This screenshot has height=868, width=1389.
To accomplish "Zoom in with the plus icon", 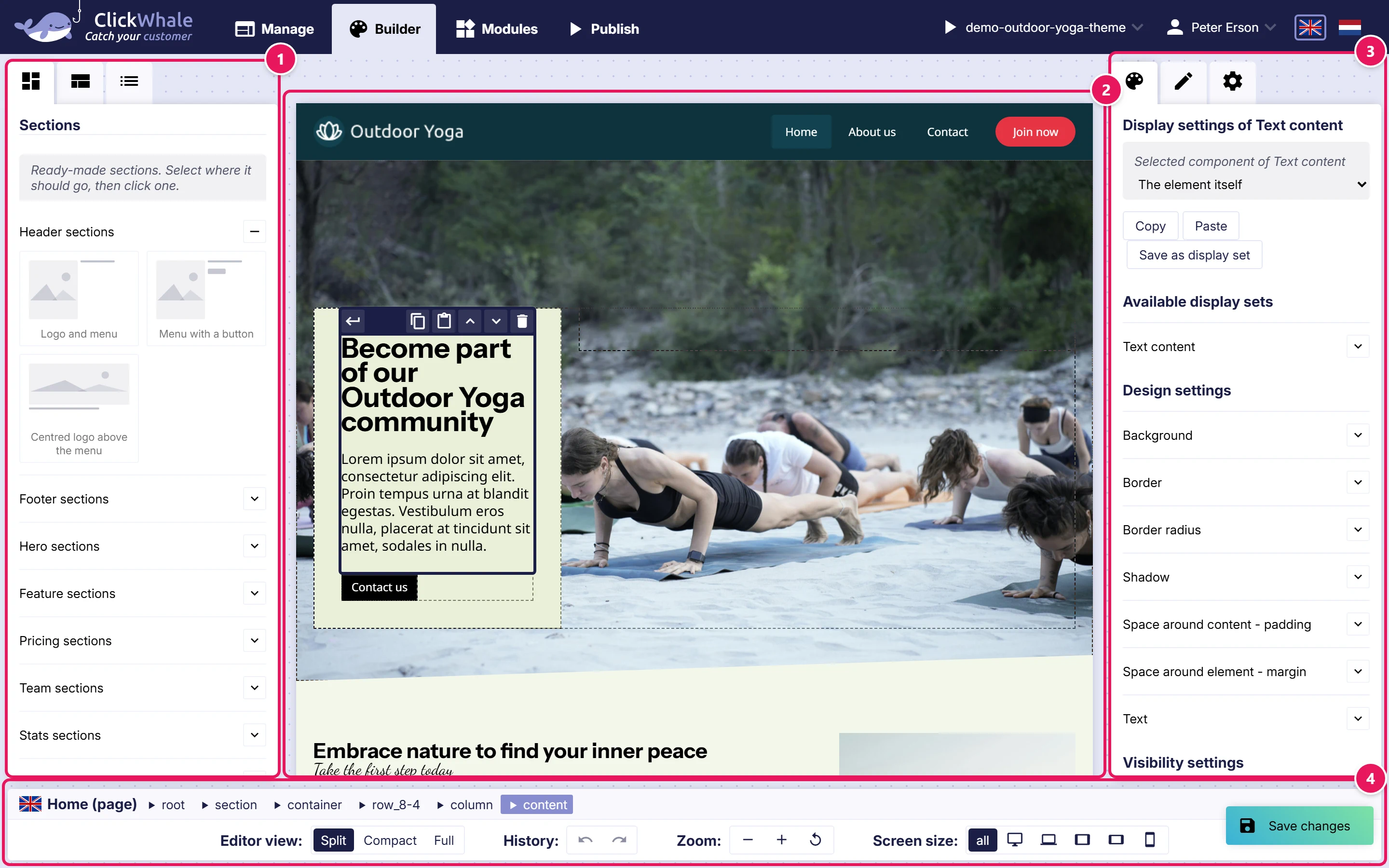I will [781, 840].
